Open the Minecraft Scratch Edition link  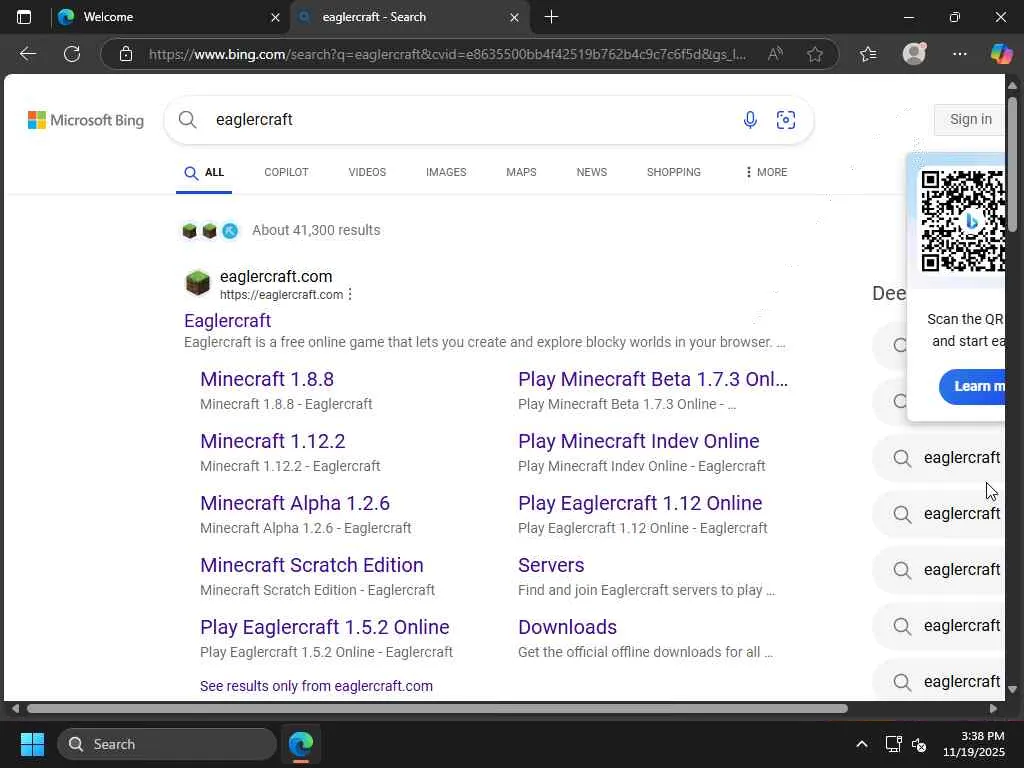tap(312, 566)
